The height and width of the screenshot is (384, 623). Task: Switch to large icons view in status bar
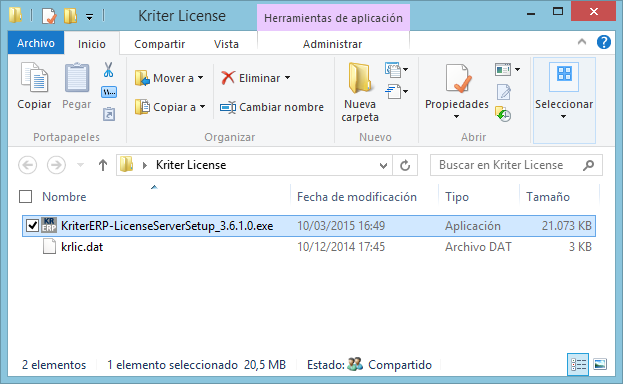coord(600,364)
